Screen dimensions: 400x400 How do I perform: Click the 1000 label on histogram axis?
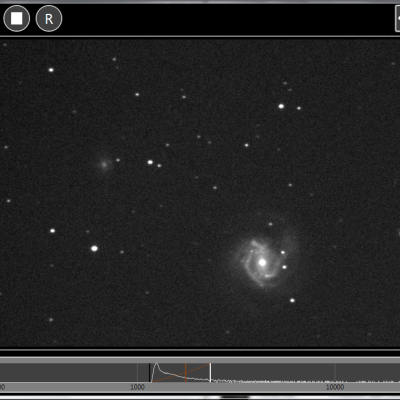[137, 387]
